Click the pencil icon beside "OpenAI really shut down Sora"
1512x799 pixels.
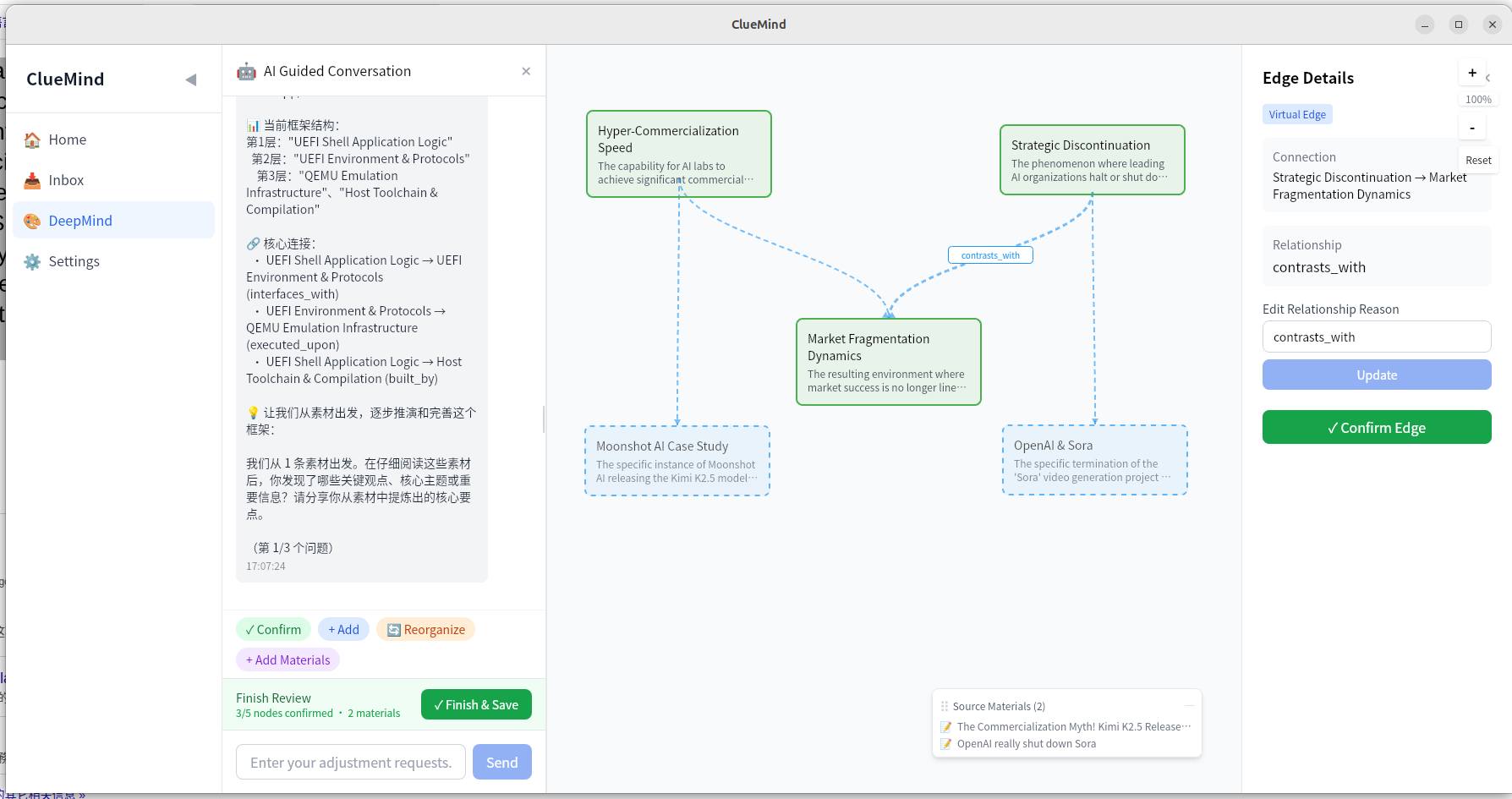pos(945,744)
